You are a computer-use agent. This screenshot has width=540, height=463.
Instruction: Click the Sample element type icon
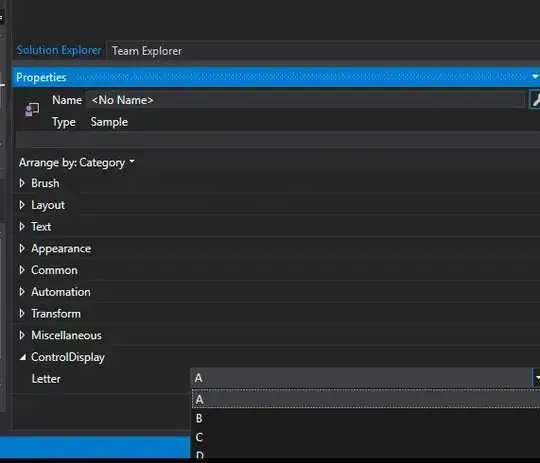(32, 110)
